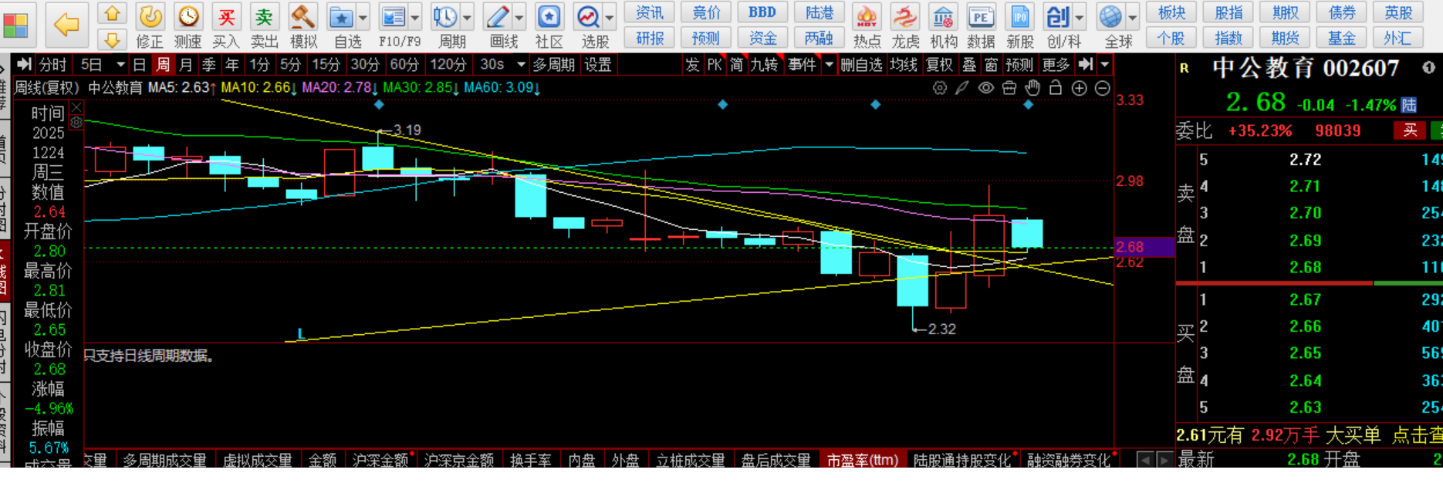Open chart settings gear icon
The height and width of the screenshot is (500, 1443).
coord(940,88)
